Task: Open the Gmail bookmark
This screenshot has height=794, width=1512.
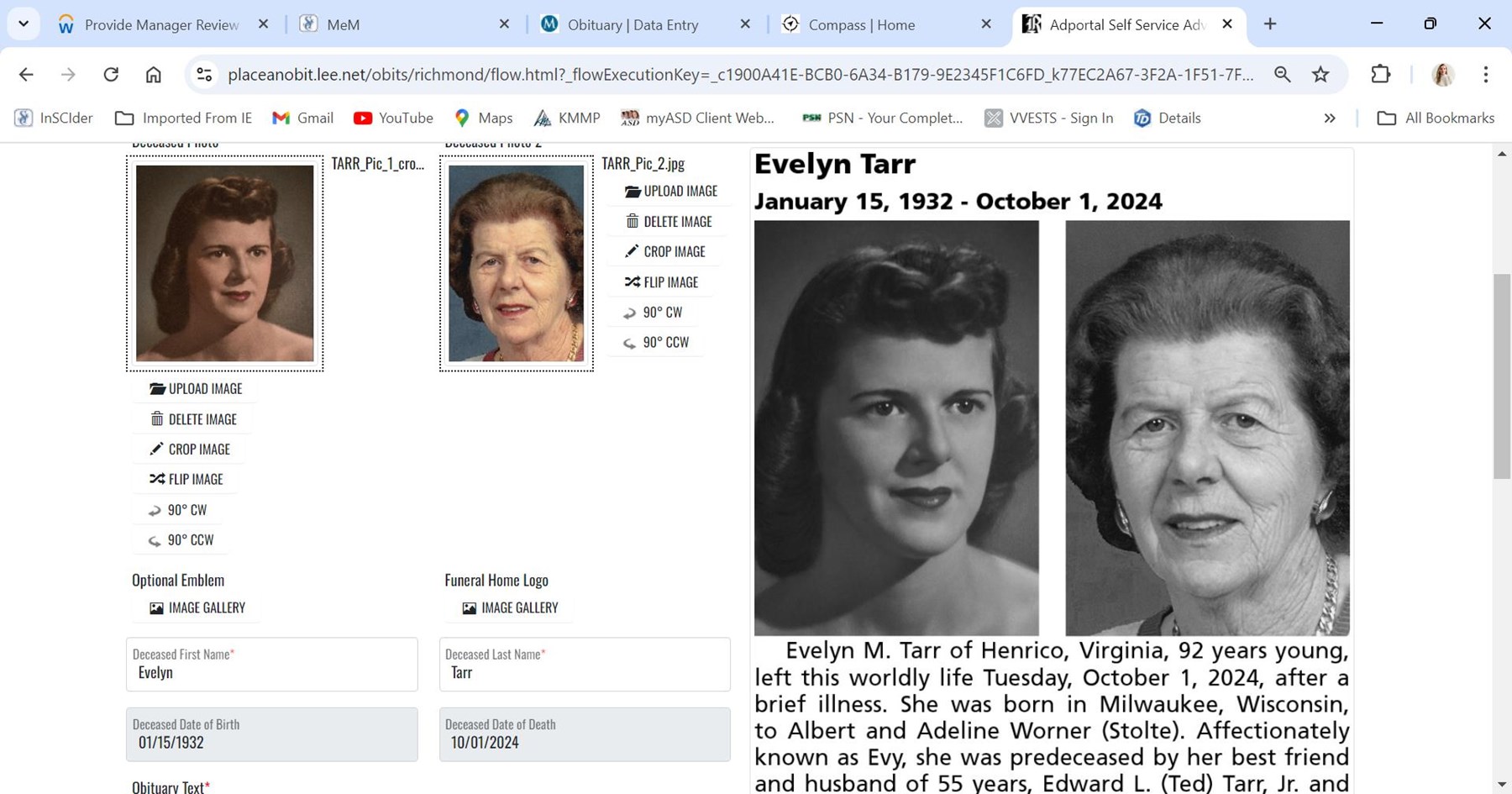Action: coord(302,118)
